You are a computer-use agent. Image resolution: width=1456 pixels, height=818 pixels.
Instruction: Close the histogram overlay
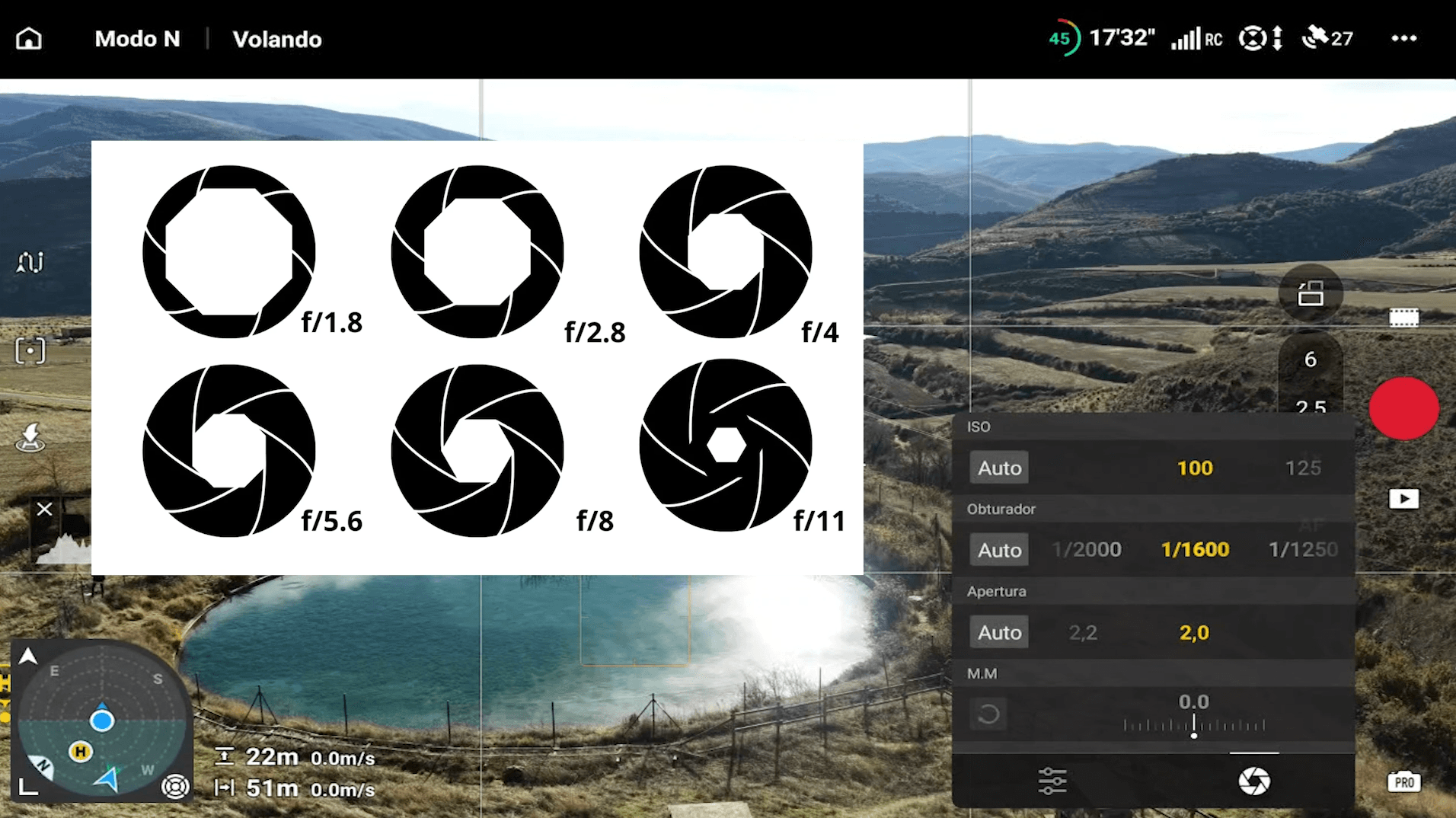point(45,509)
